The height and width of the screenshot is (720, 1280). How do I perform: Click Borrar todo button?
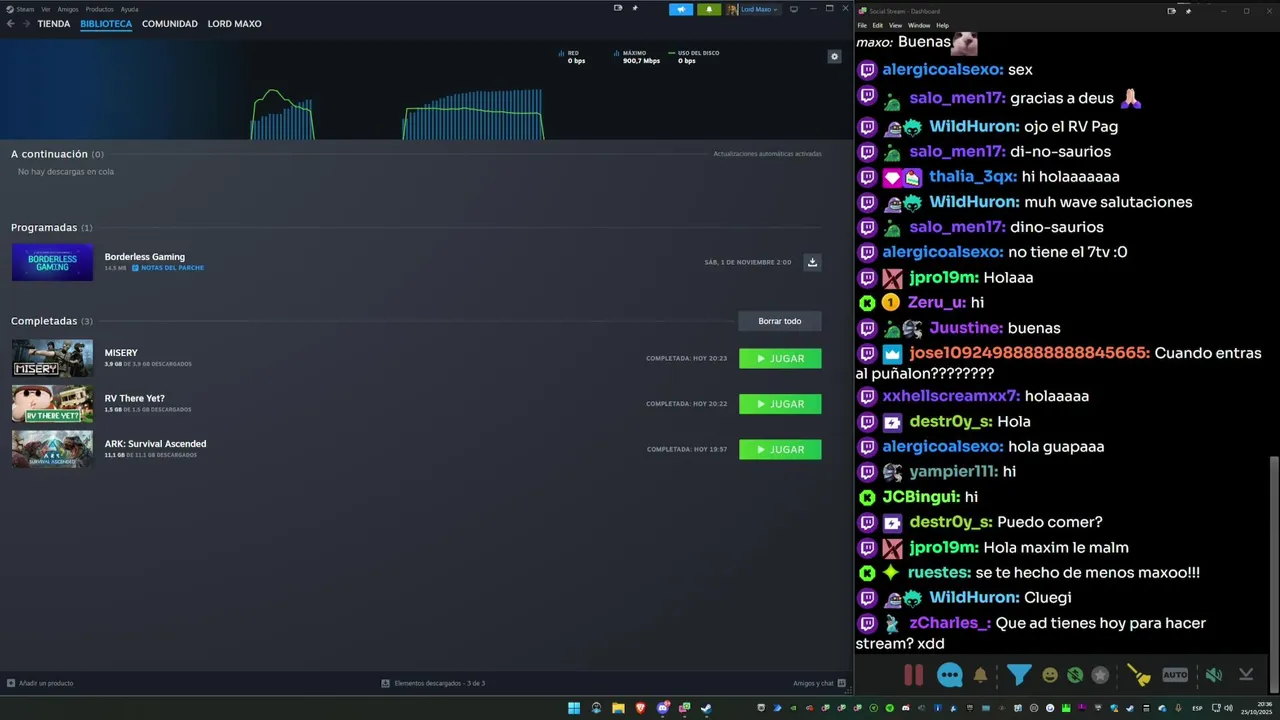click(x=780, y=321)
